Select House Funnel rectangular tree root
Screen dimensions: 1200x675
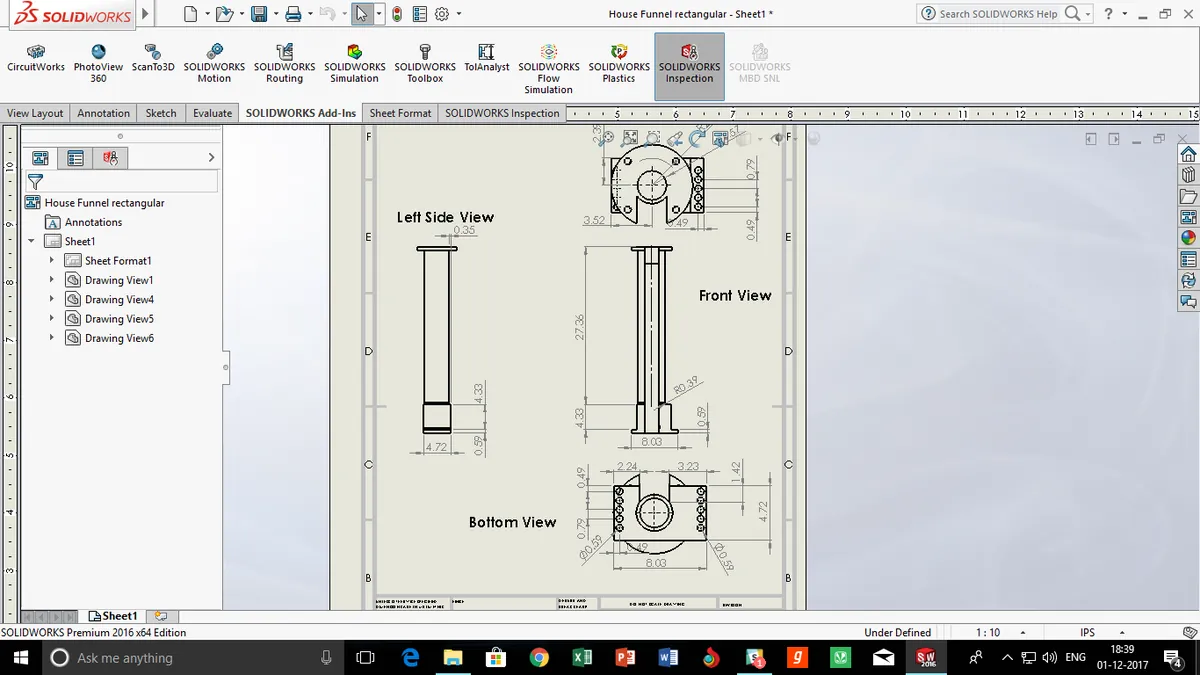tap(104, 202)
